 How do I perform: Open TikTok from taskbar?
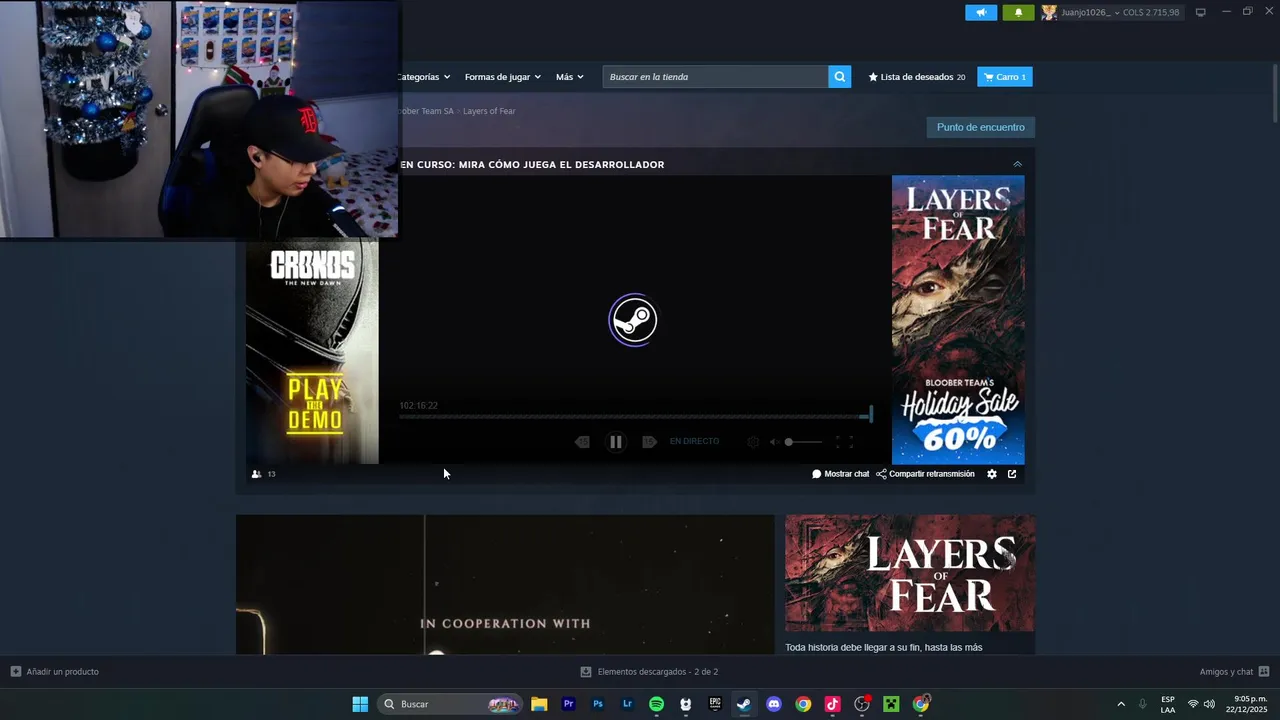pyautogui.click(x=832, y=704)
